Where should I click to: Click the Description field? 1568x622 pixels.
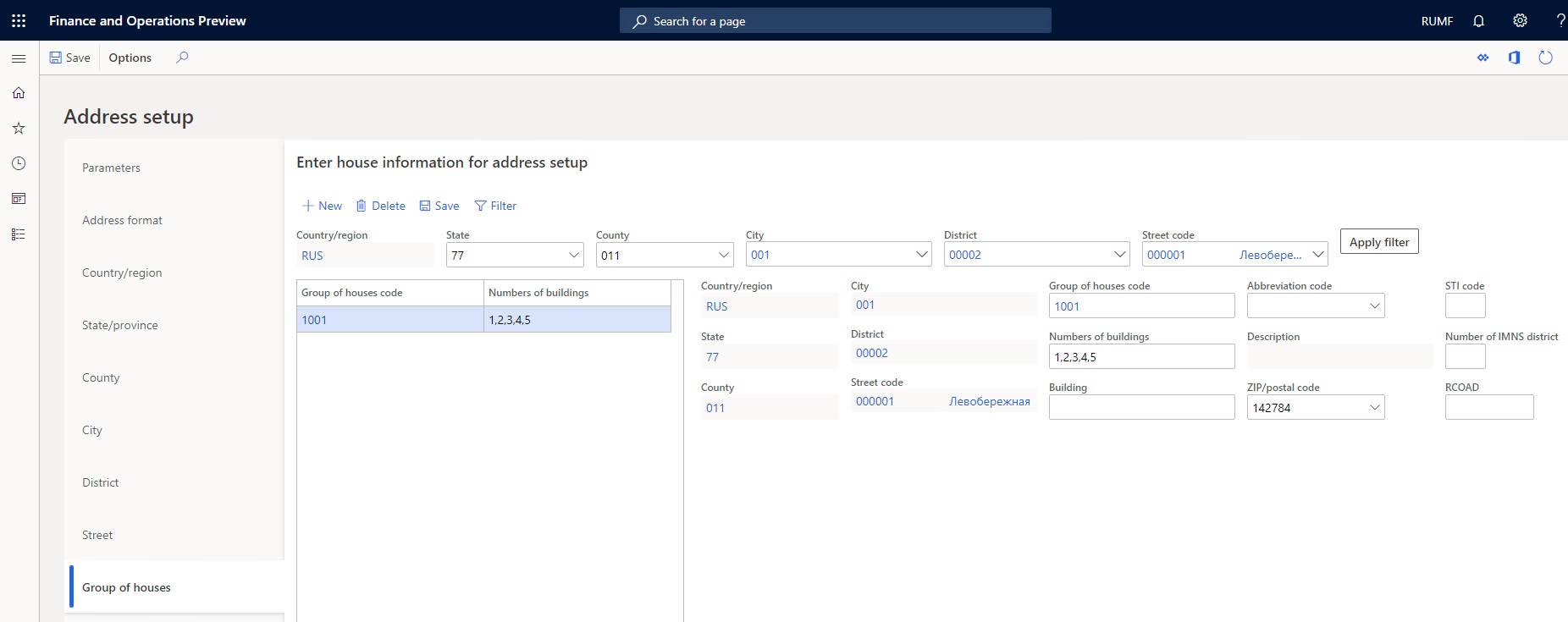(1339, 356)
